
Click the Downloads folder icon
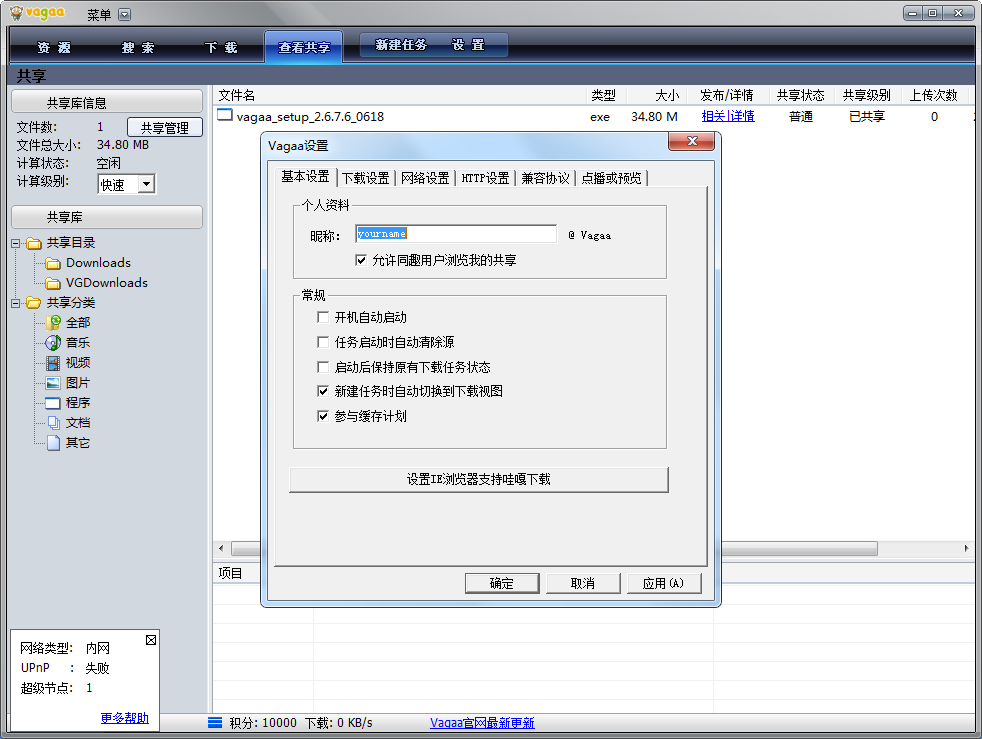coord(53,263)
